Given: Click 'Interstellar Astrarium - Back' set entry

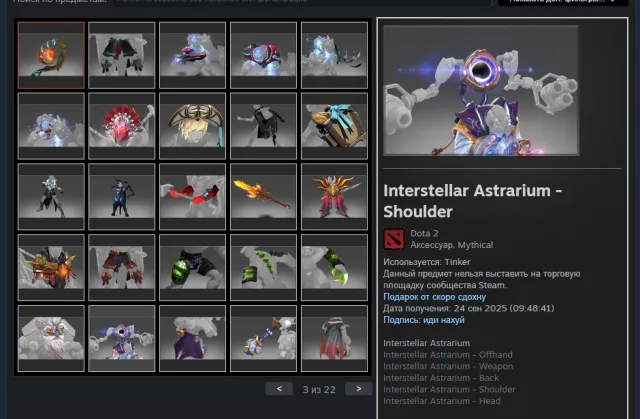Looking at the screenshot, I should coord(441,378).
